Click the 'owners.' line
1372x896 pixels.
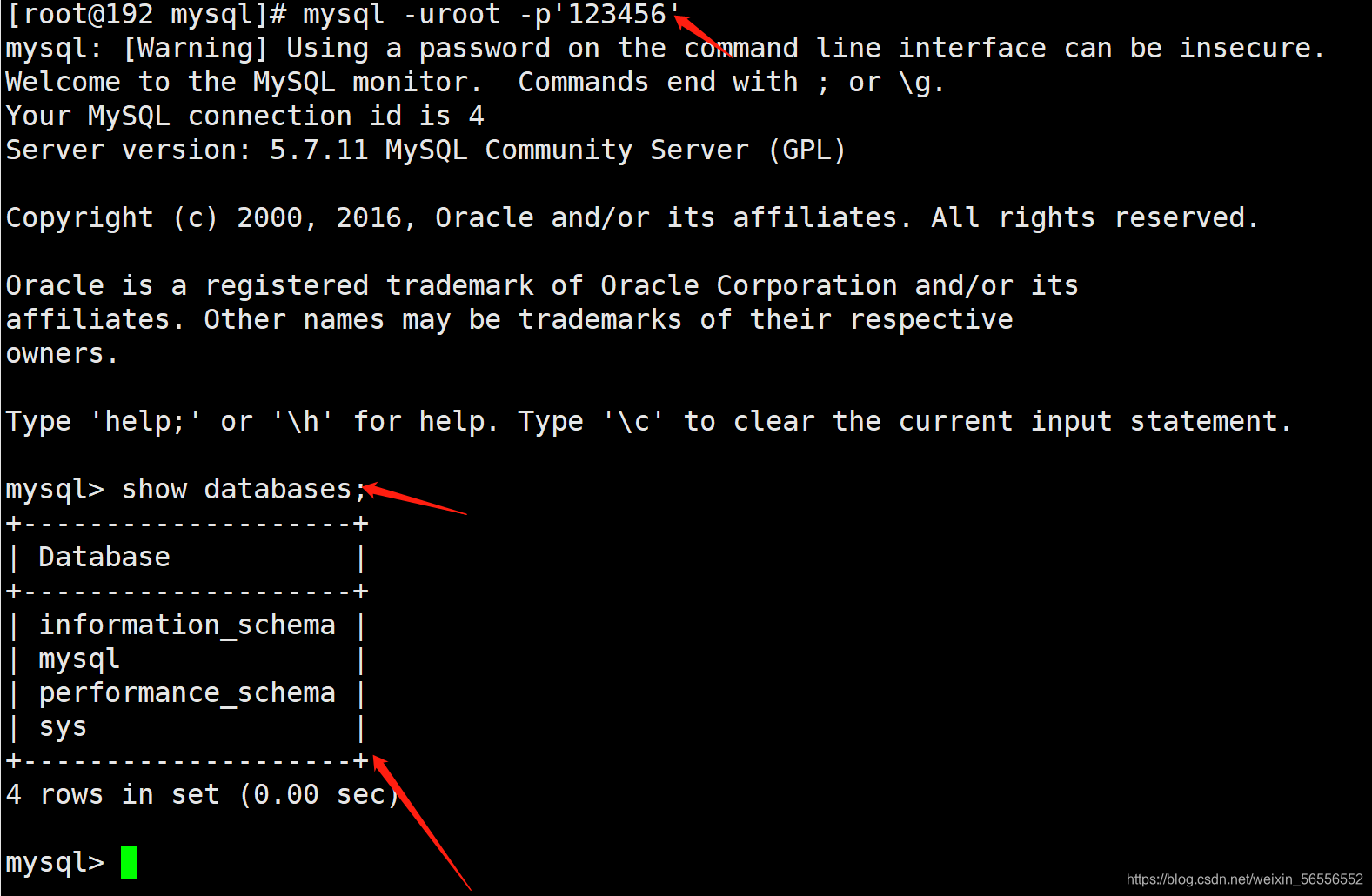[61, 354]
